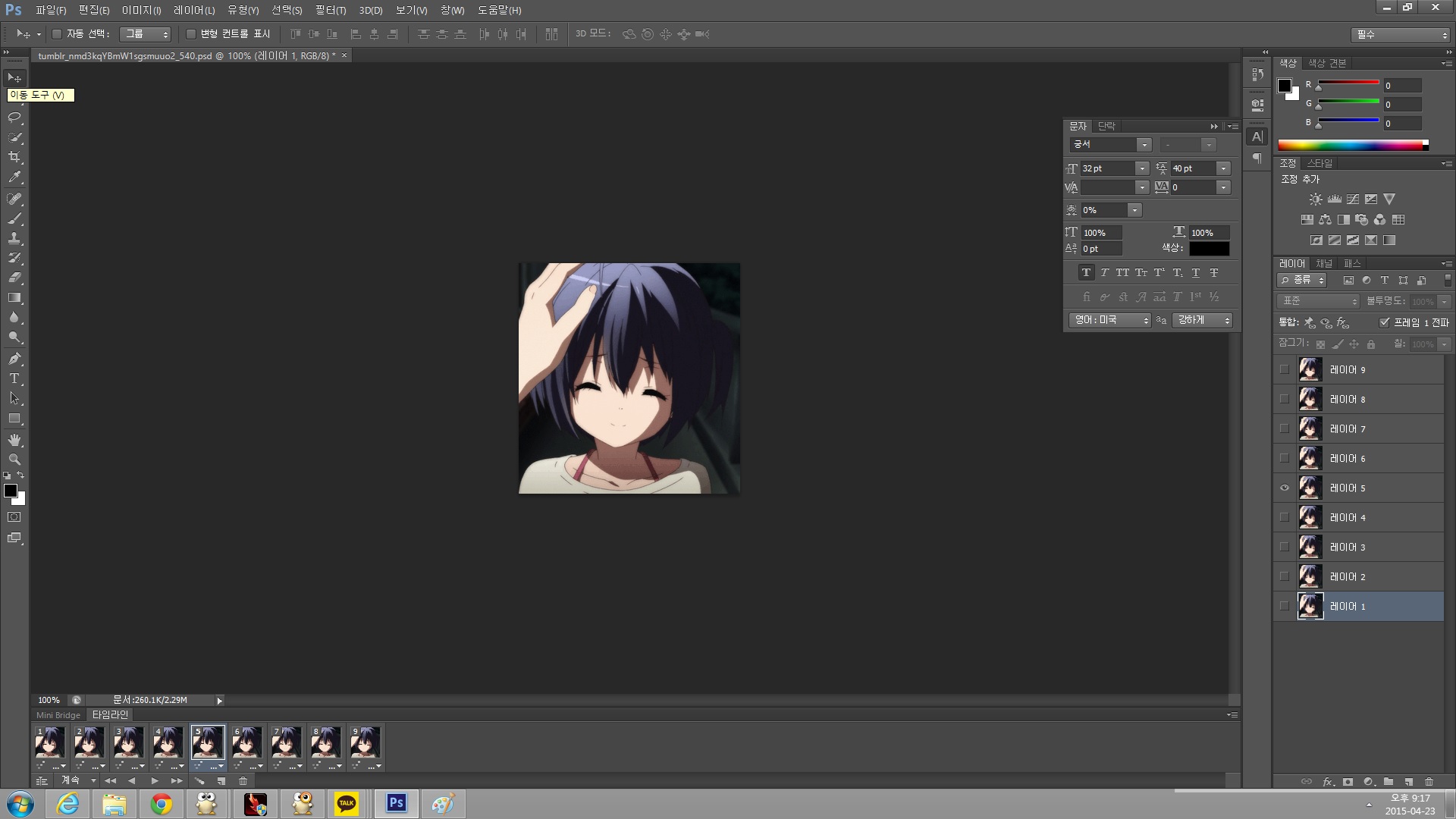
Task: Open the Filter (필터) menu
Action: pyautogui.click(x=330, y=11)
